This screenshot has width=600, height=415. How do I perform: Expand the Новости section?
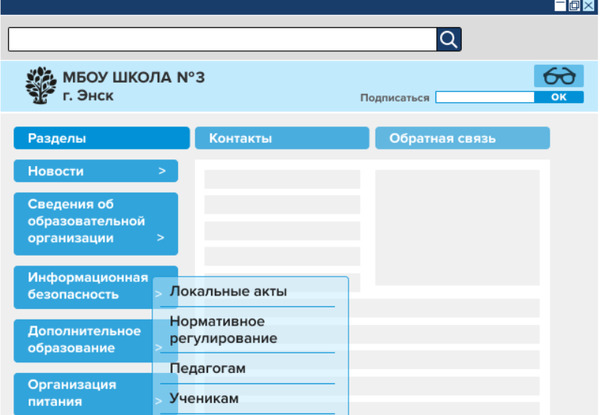point(95,171)
